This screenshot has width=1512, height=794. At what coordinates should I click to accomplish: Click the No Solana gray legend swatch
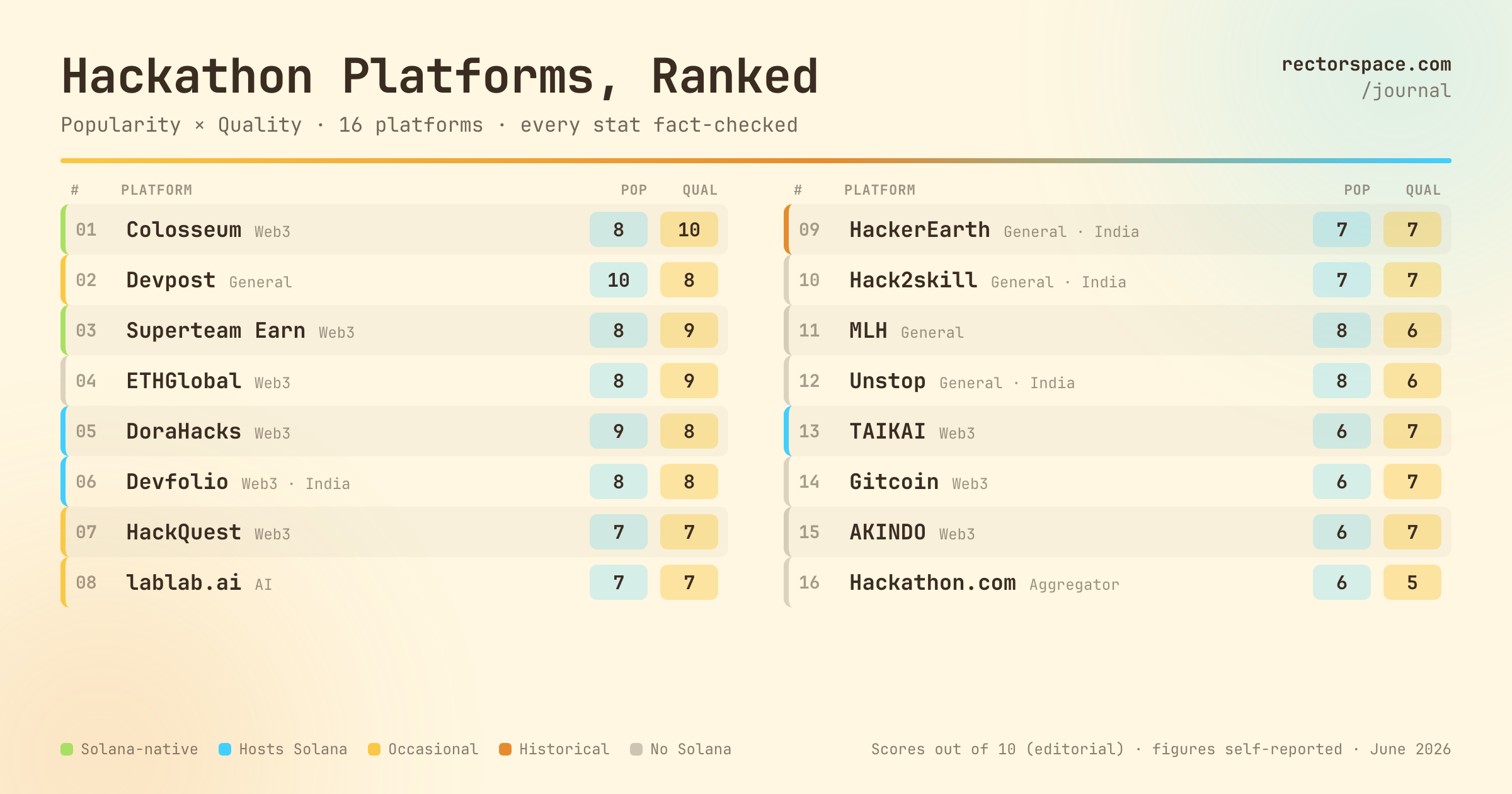click(x=636, y=749)
